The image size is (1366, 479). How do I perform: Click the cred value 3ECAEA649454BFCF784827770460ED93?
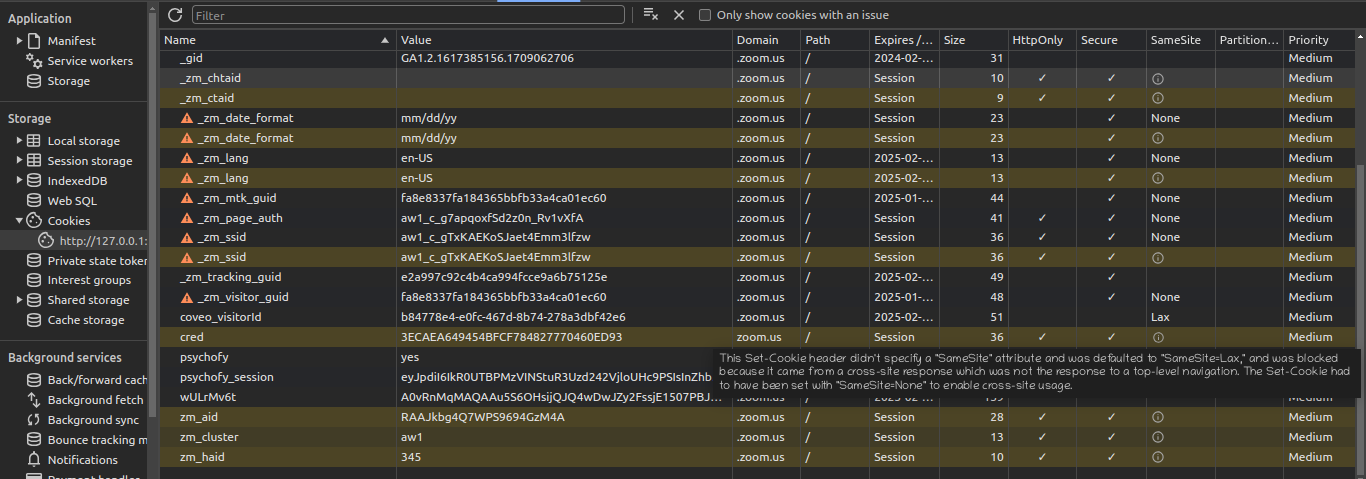point(511,337)
